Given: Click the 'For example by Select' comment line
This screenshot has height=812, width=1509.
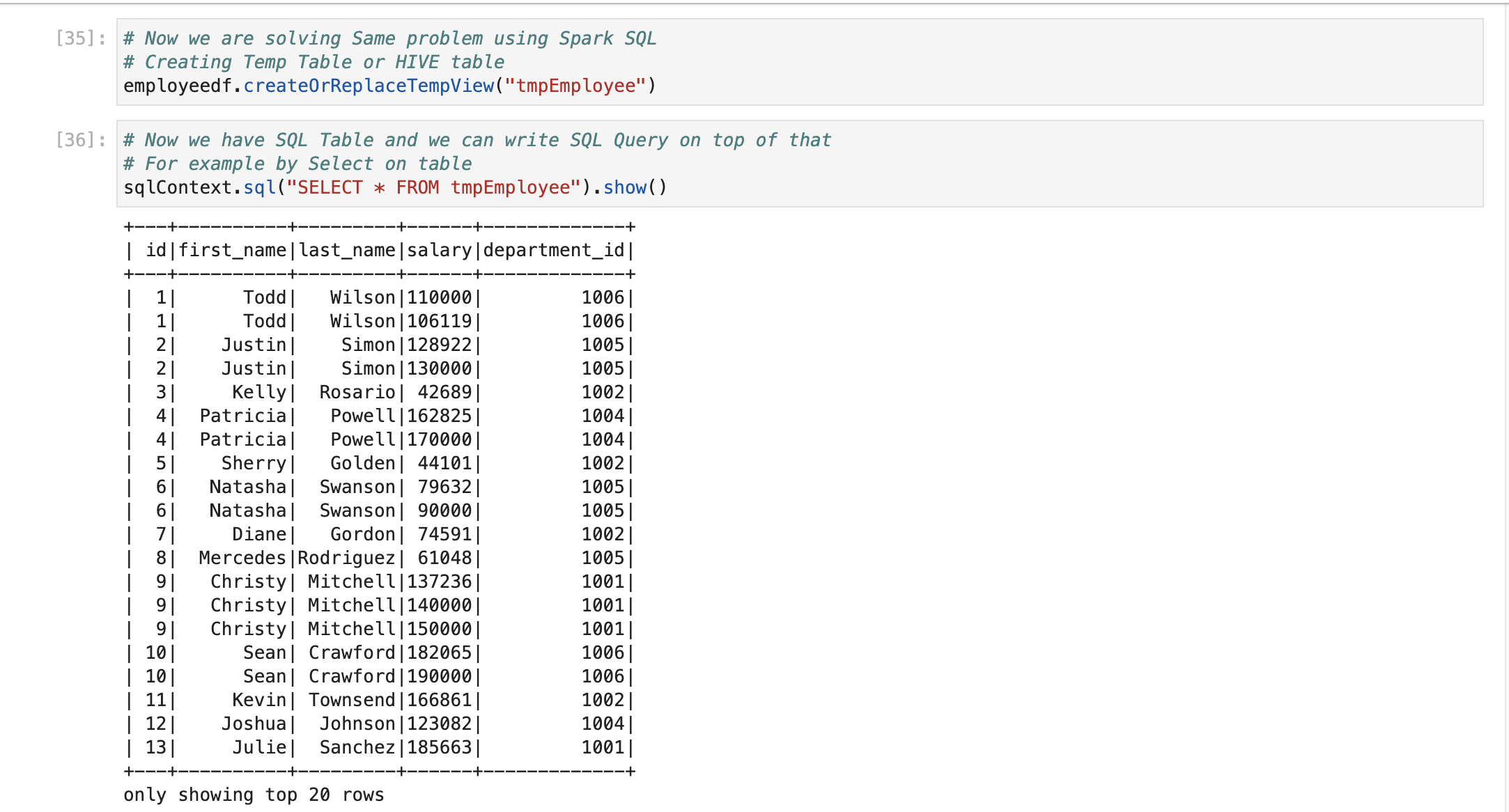Looking at the screenshot, I should (x=297, y=164).
